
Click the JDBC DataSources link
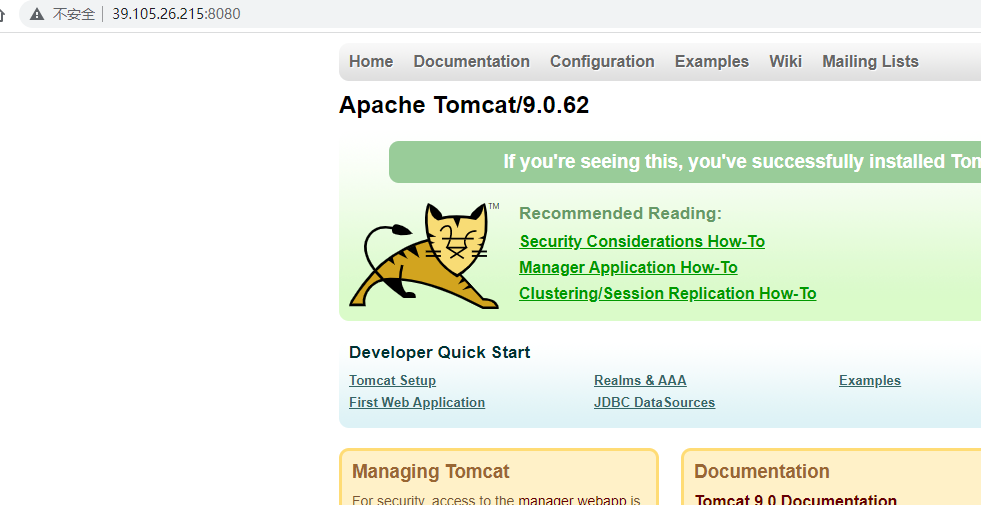click(x=654, y=402)
